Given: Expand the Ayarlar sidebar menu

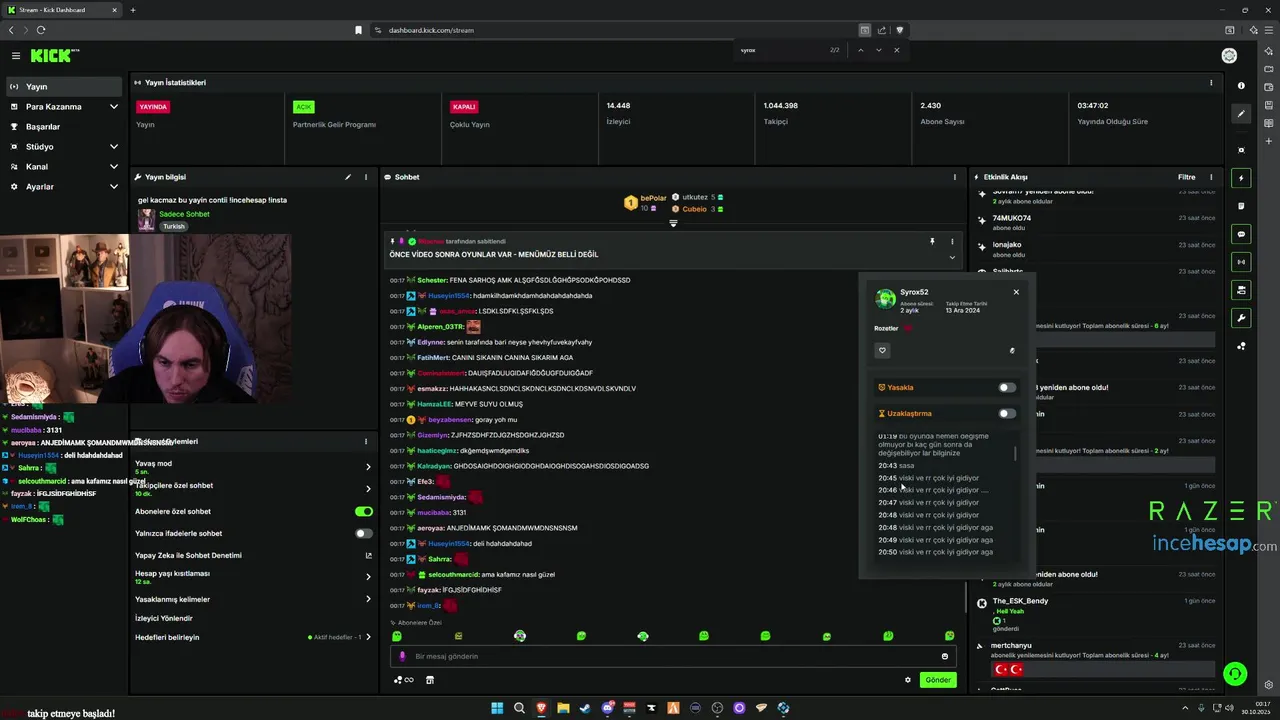Looking at the screenshot, I should pyautogui.click(x=65, y=187).
